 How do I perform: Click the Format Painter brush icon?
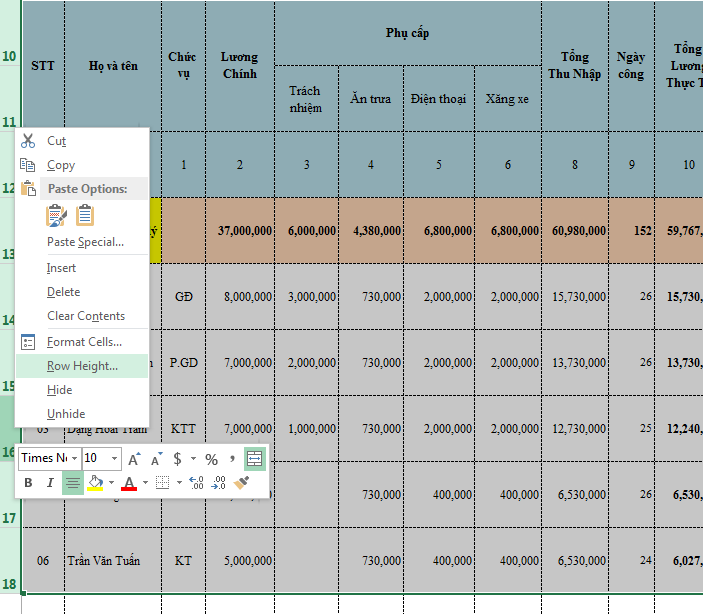click(242, 483)
